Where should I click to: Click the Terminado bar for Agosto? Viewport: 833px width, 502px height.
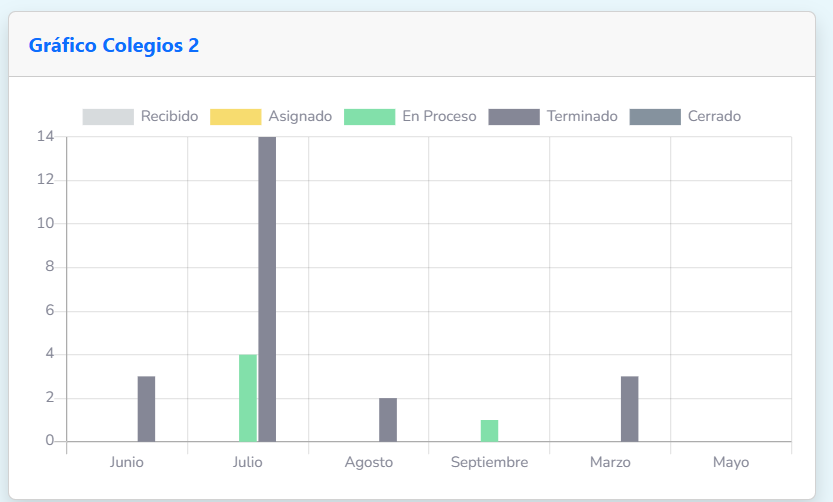tap(388, 420)
